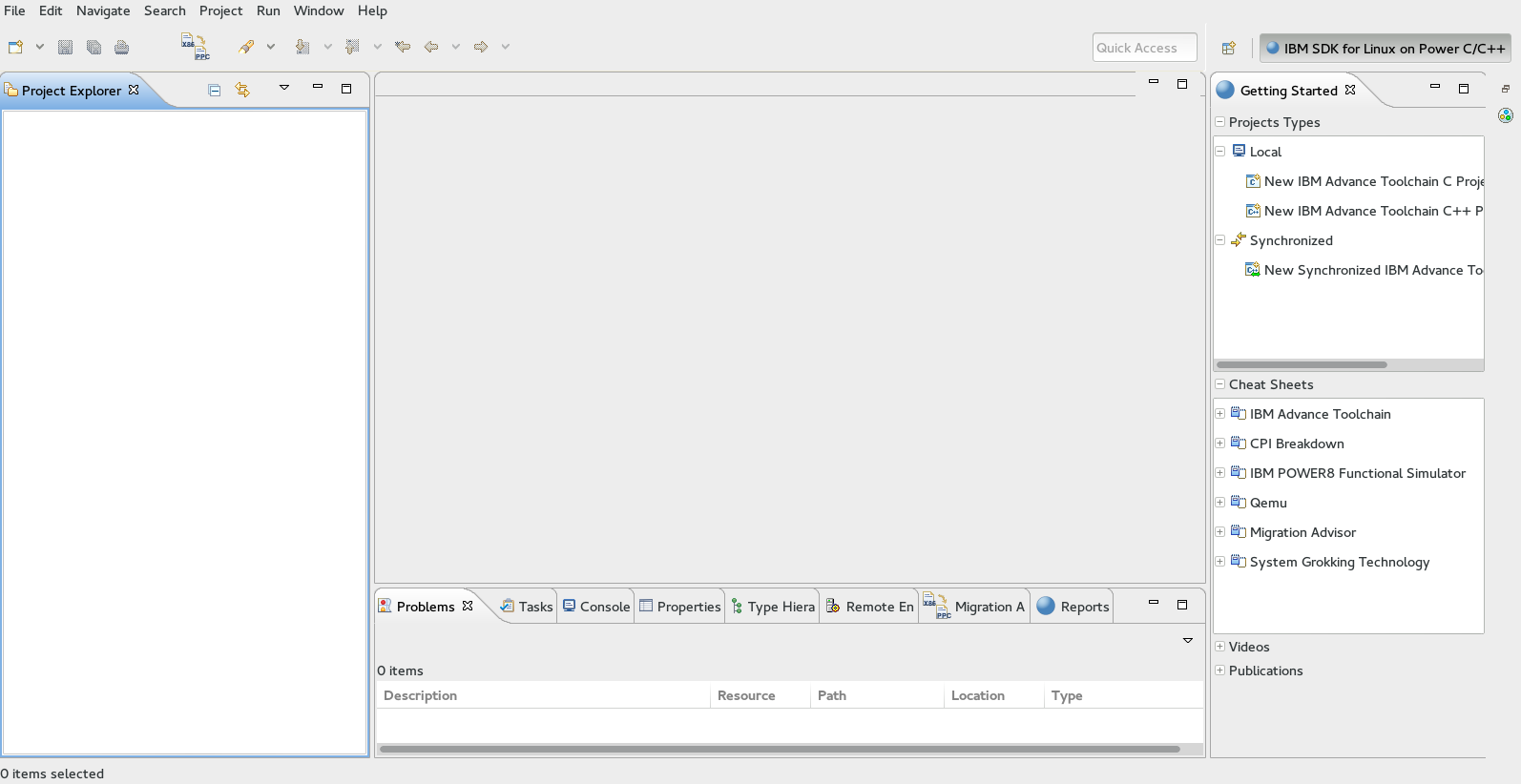Go to the Previous Annotation
Viewport: 1521px width, 784px height.
click(352, 47)
